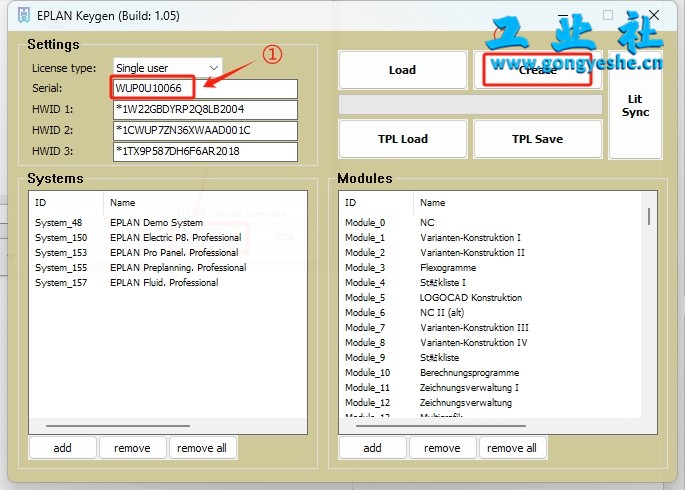Select Module_3 Flexogramme row
Viewport: 685px width, 490px height.
click(490, 268)
